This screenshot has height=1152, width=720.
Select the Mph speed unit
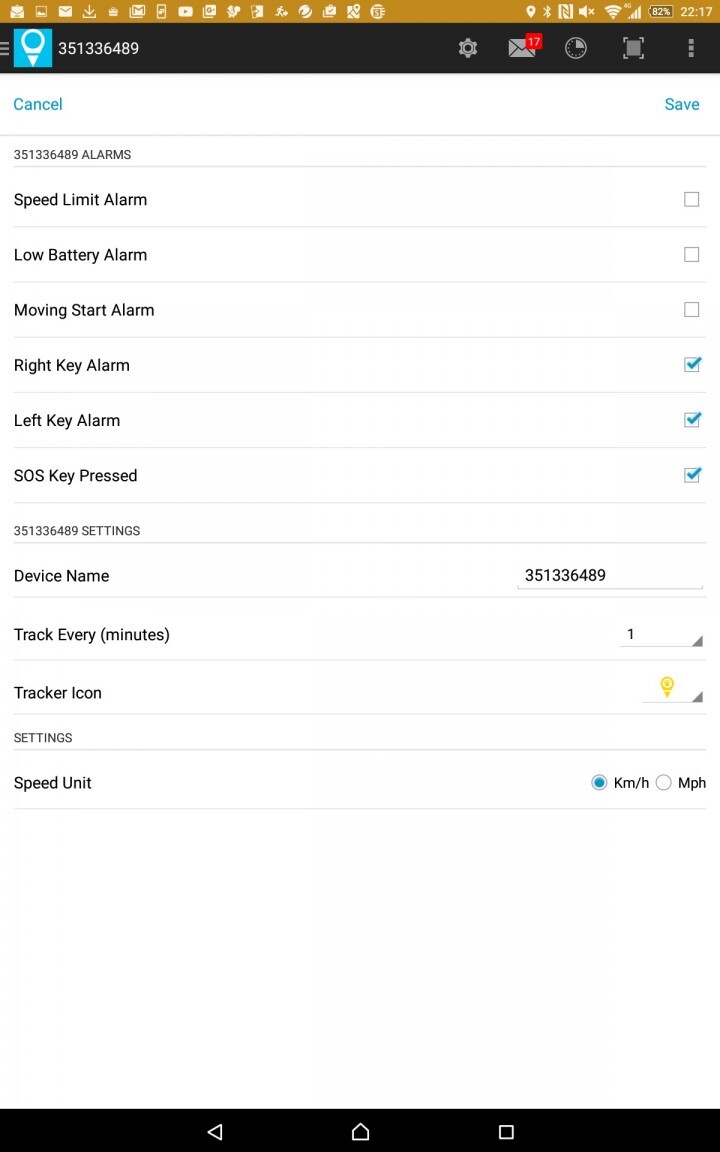click(x=664, y=783)
